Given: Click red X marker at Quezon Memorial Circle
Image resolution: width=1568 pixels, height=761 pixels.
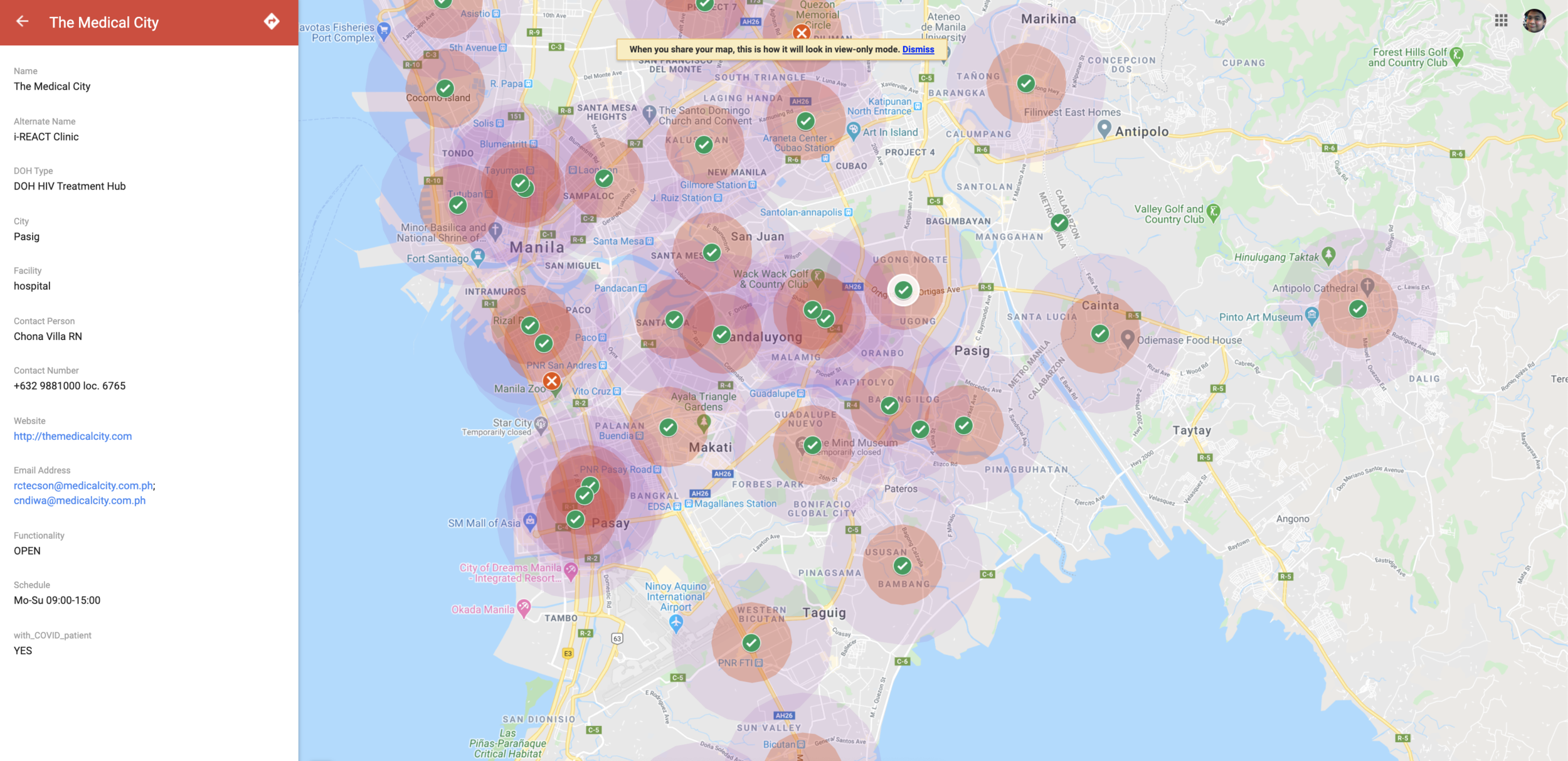Looking at the screenshot, I should point(801,32).
